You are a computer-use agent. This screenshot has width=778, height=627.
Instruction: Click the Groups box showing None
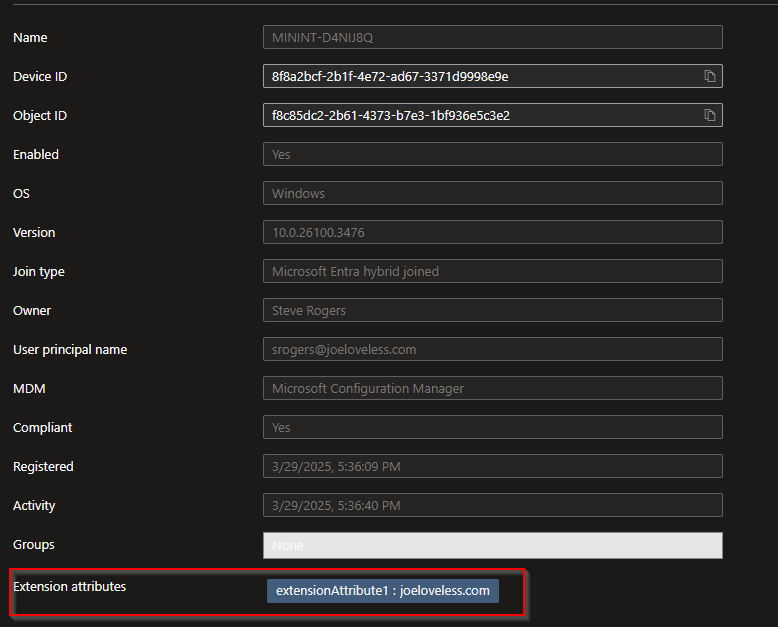point(492,545)
